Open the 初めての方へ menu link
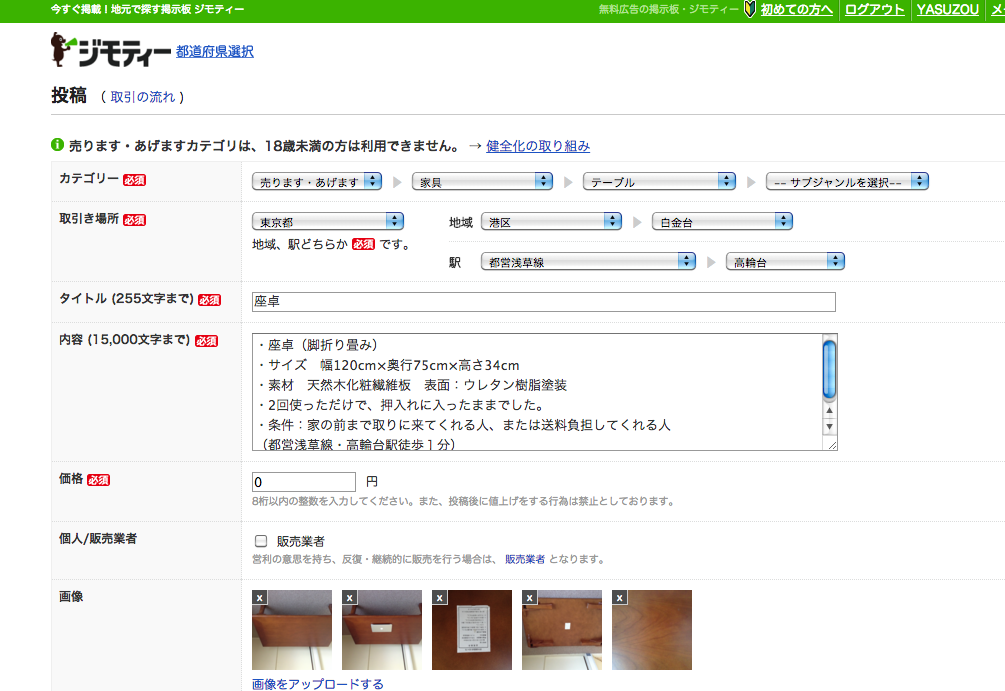1005x691 pixels. [x=796, y=10]
